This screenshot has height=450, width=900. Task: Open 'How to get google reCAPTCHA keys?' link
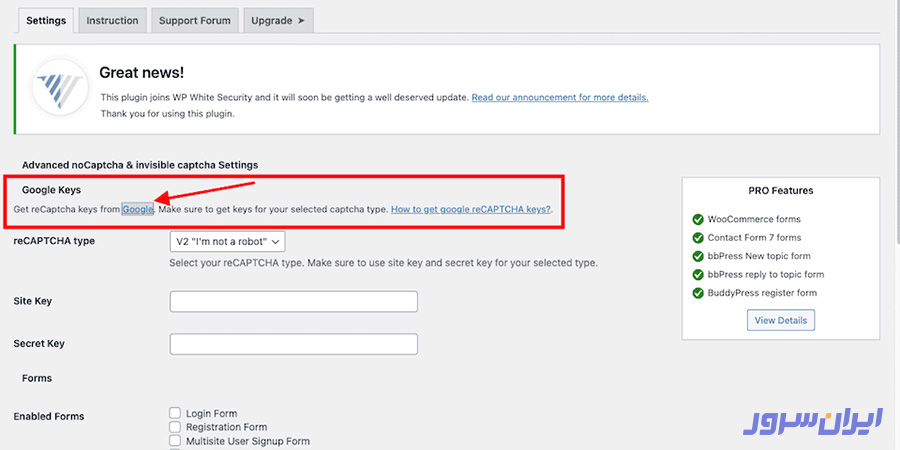(470, 209)
